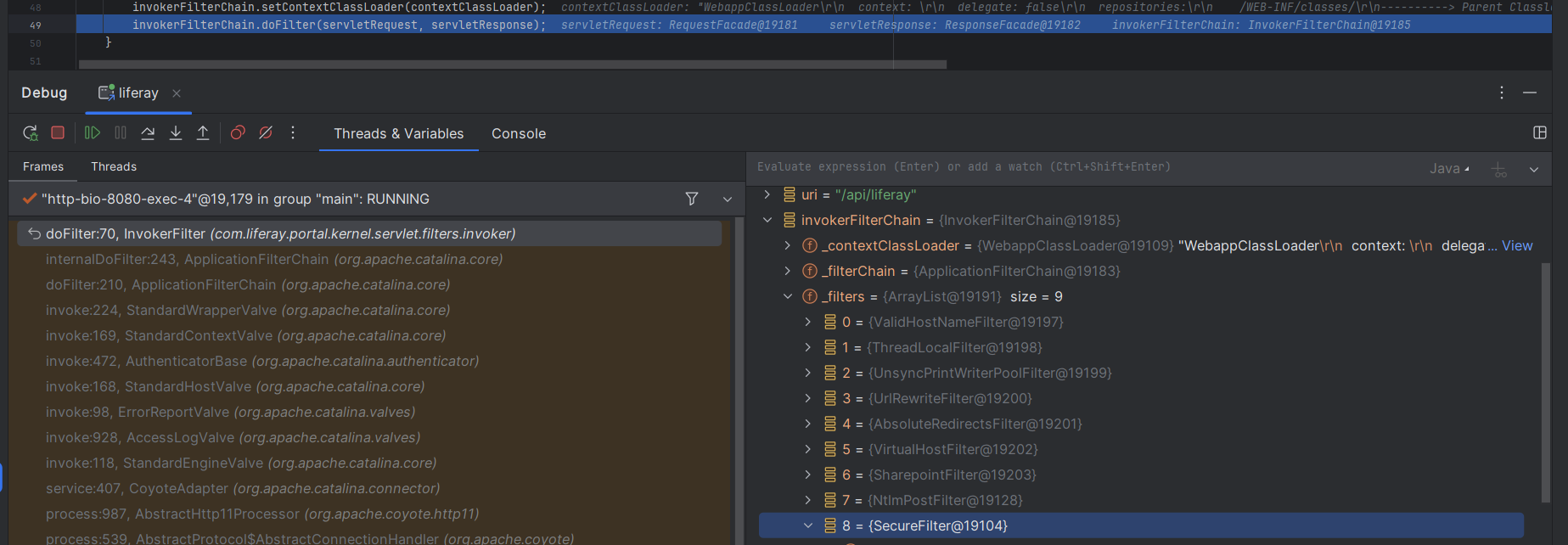This screenshot has width=1568, height=545.
Task: Filter the frames list
Action: (x=692, y=199)
